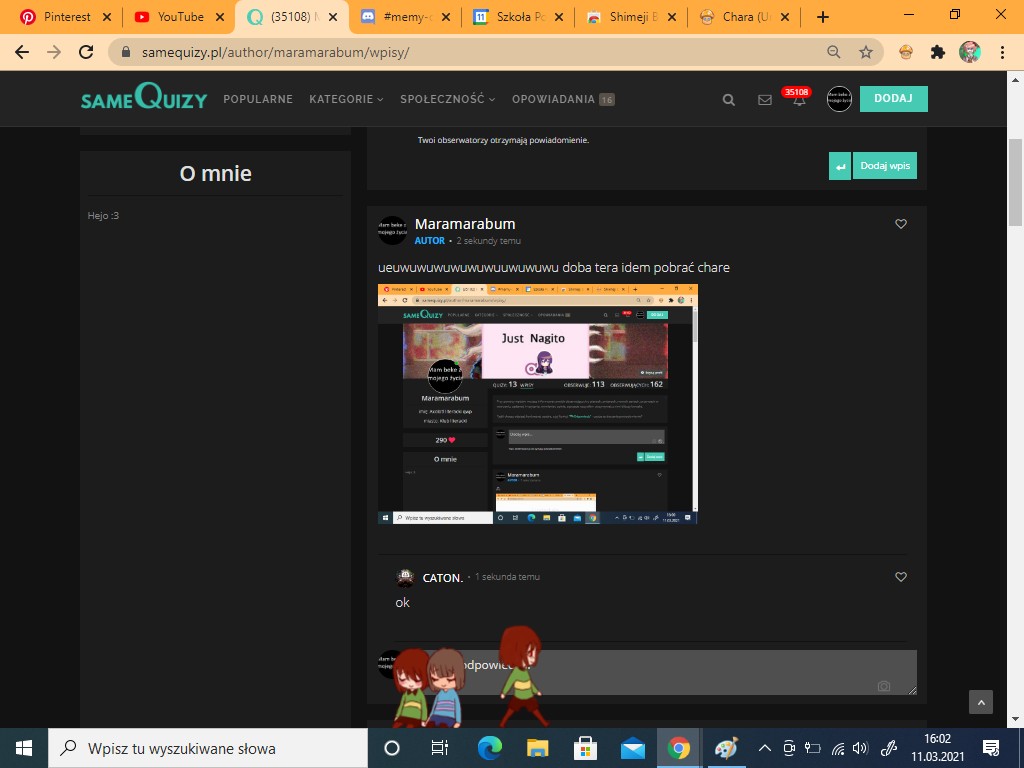Expand the SPOŁECZNOŚĆ dropdown menu
The width and height of the screenshot is (1024, 768).
tap(447, 99)
